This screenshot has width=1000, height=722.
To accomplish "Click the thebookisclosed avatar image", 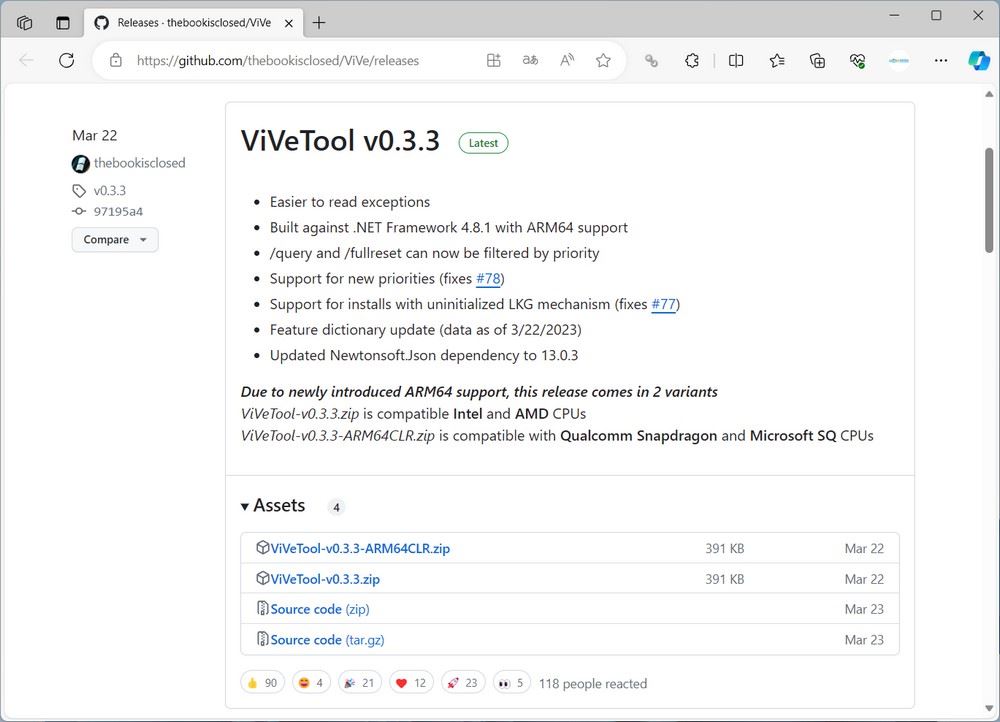I will pyautogui.click(x=80, y=164).
